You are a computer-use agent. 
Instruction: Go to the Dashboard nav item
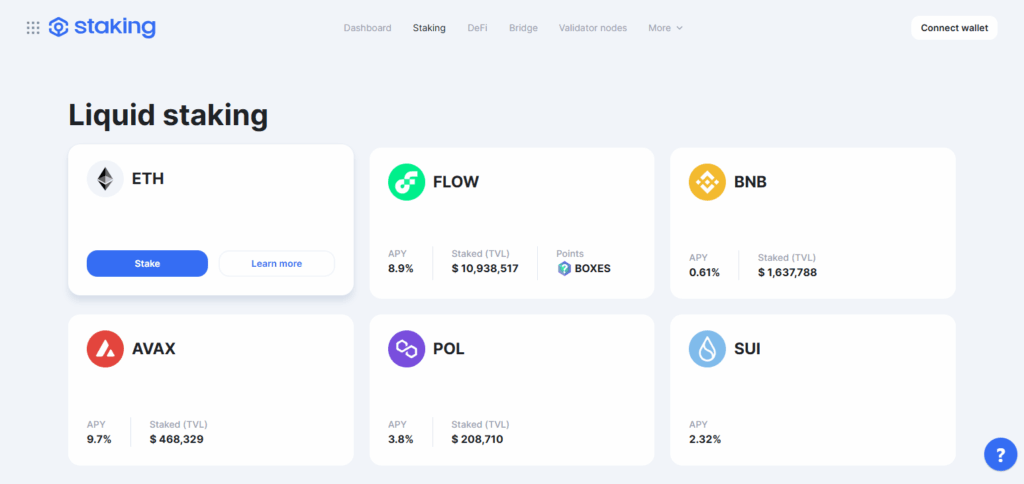pyautogui.click(x=367, y=28)
